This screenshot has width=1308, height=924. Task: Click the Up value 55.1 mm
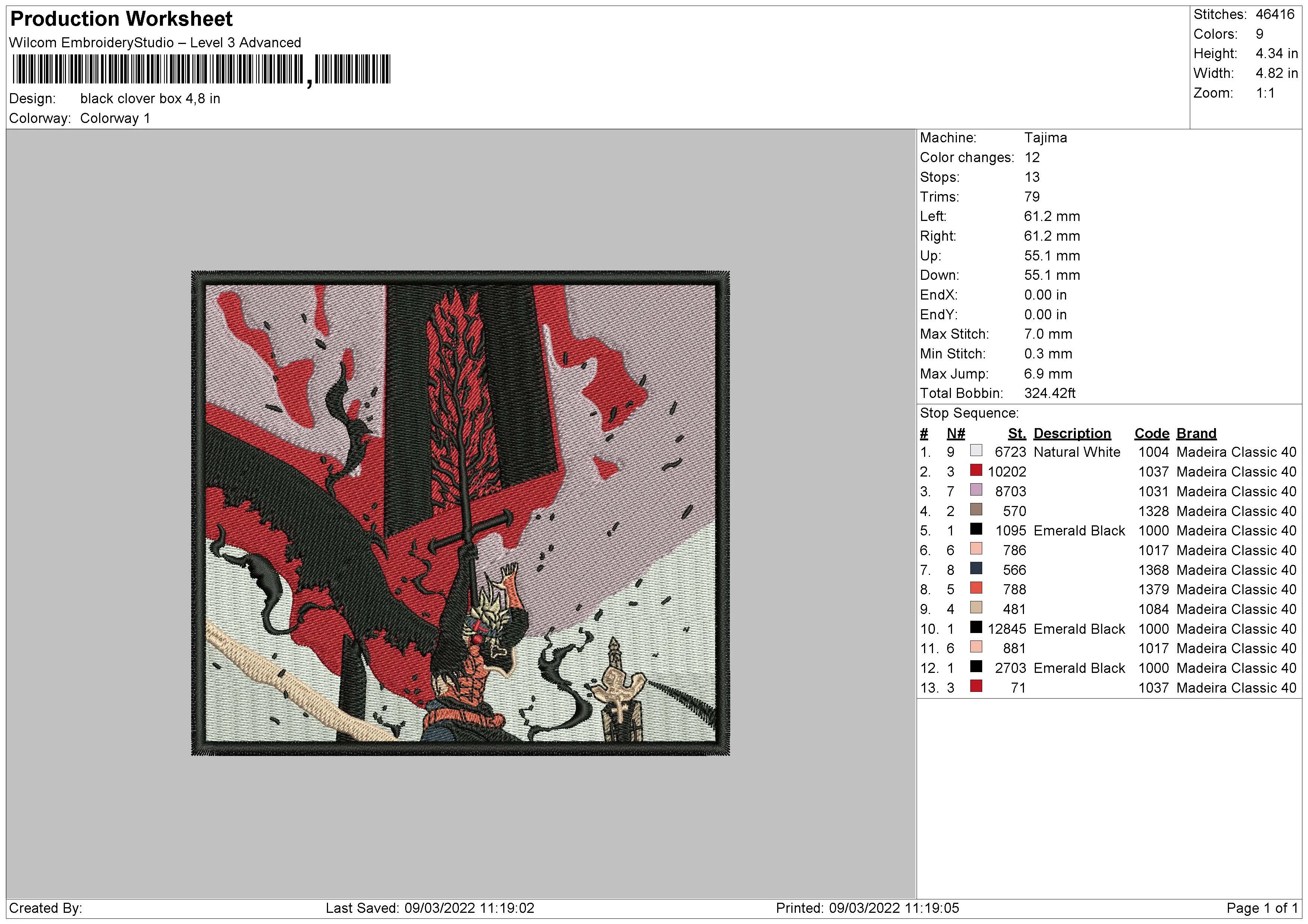point(1052,256)
